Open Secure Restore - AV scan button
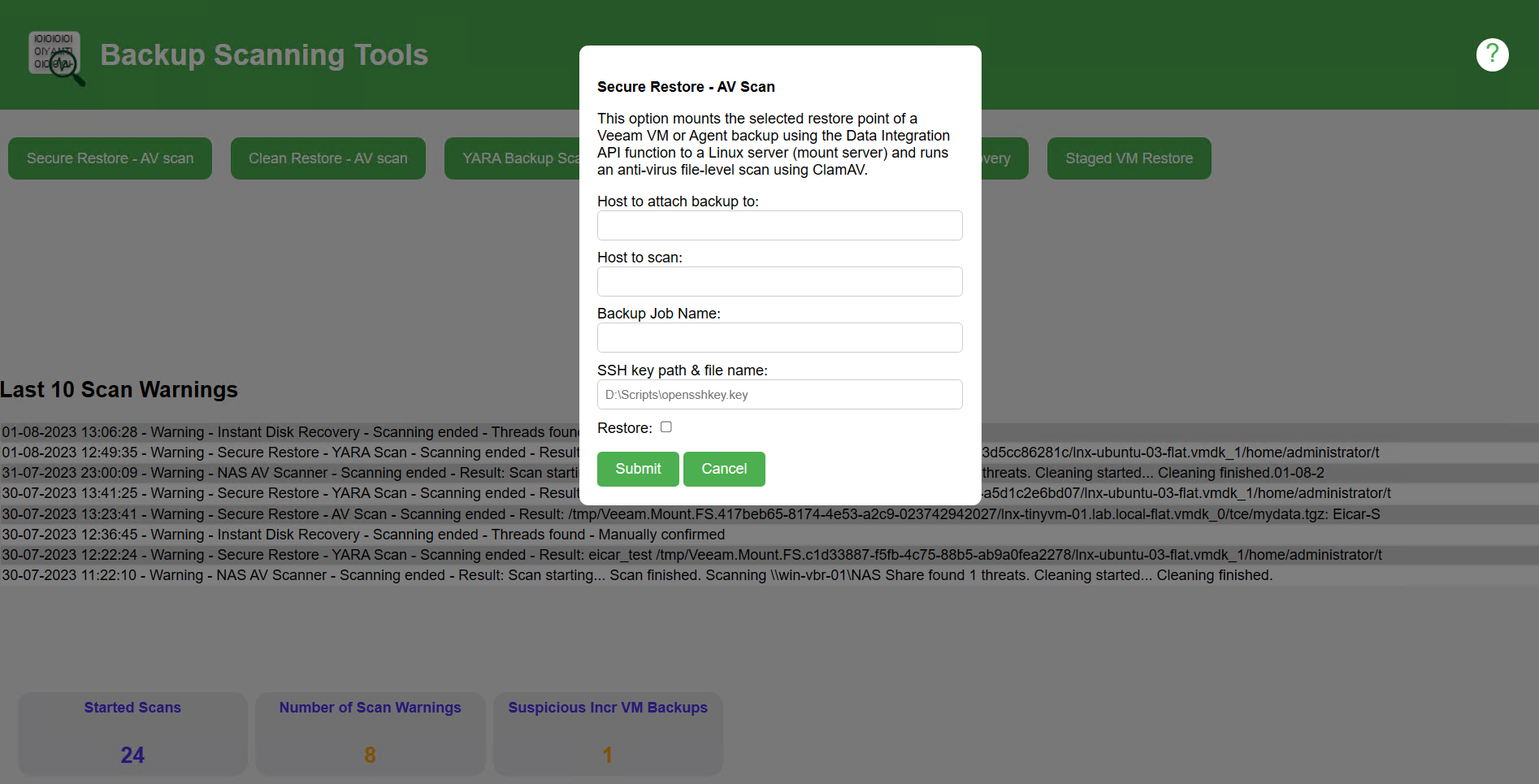Image resolution: width=1539 pixels, height=784 pixels. pos(110,158)
